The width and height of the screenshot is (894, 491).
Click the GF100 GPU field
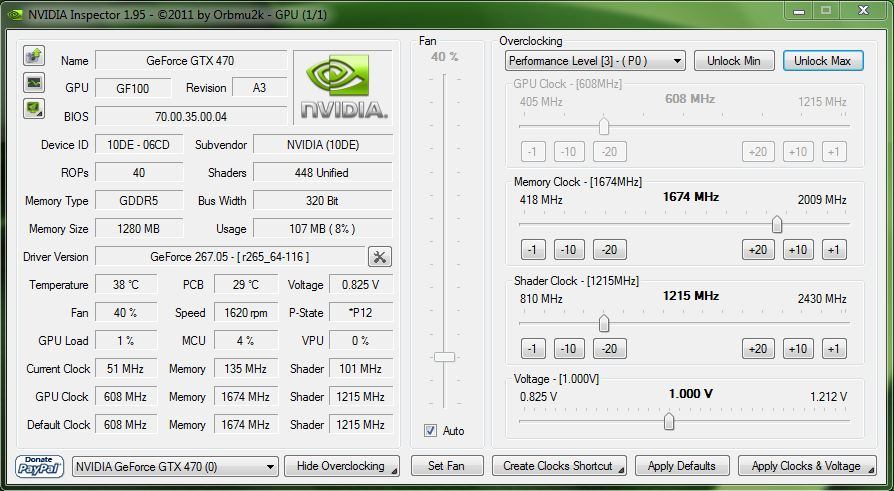(x=132, y=88)
